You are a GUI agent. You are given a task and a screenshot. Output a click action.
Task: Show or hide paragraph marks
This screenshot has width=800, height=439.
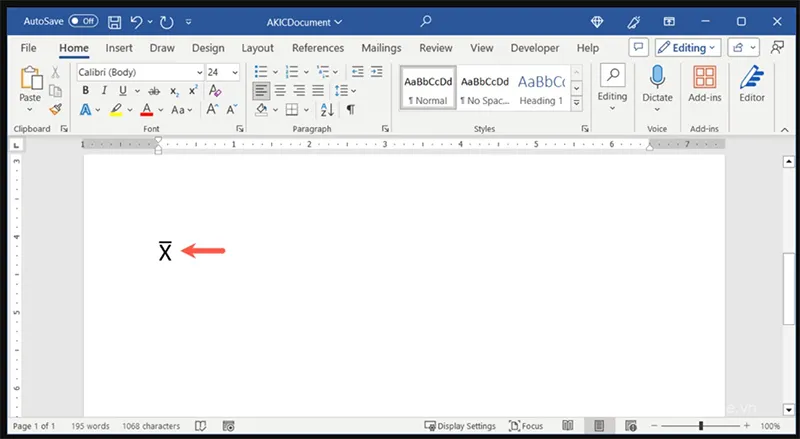coord(351,109)
